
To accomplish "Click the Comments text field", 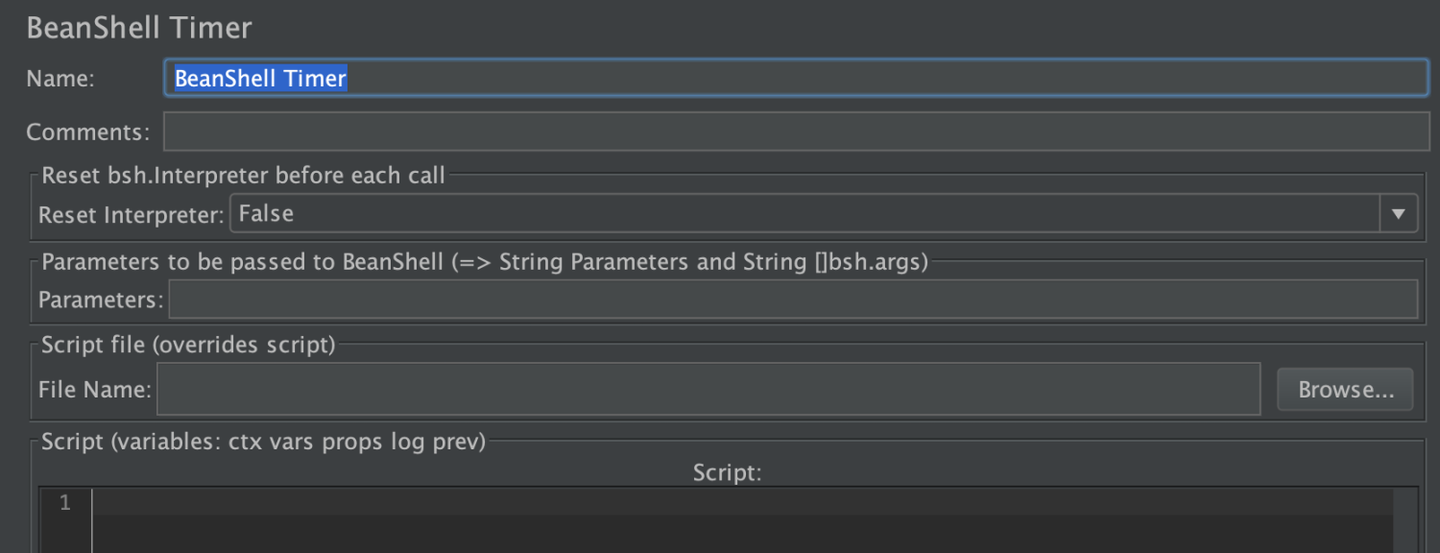I will (795, 131).
